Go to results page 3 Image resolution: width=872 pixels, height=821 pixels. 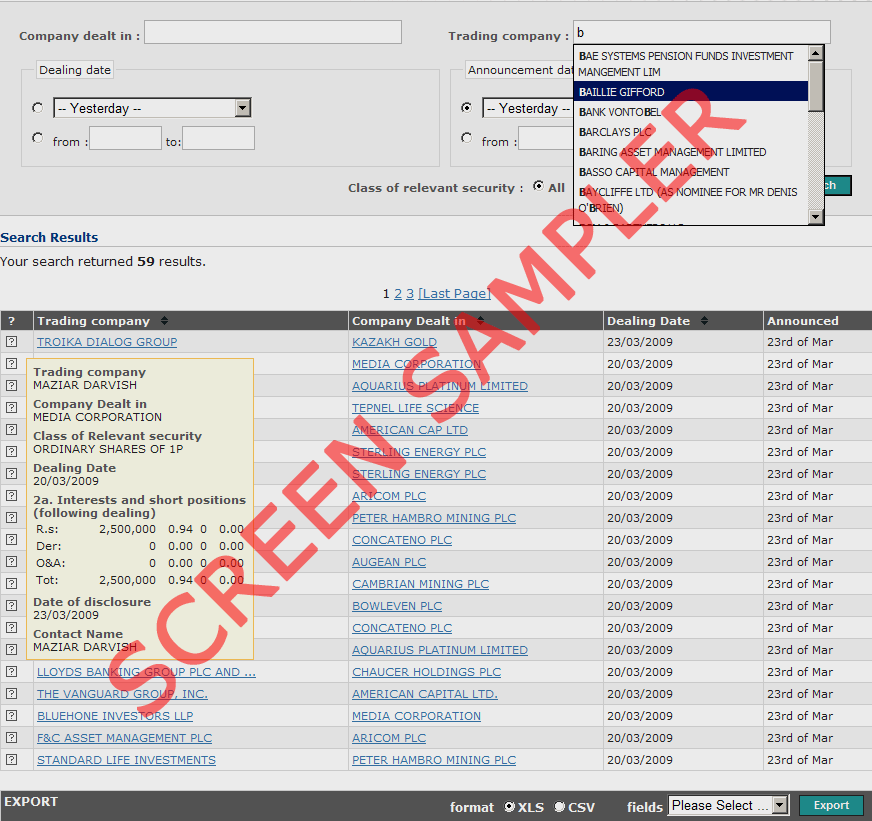[x=410, y=294]
